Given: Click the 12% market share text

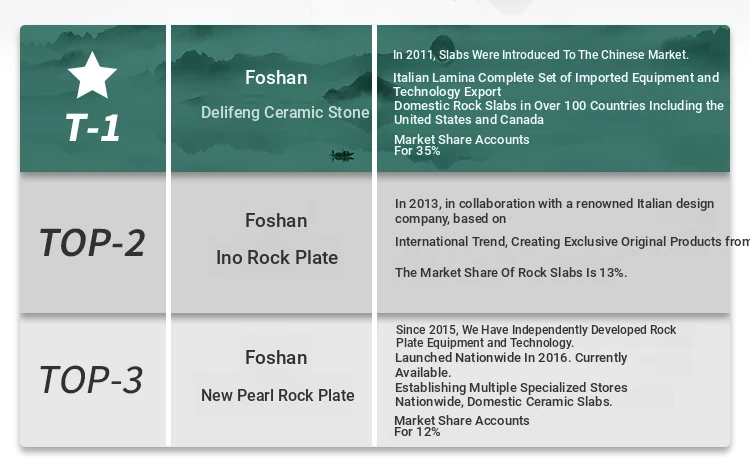Looking at the screenshot, I should 461,426.
